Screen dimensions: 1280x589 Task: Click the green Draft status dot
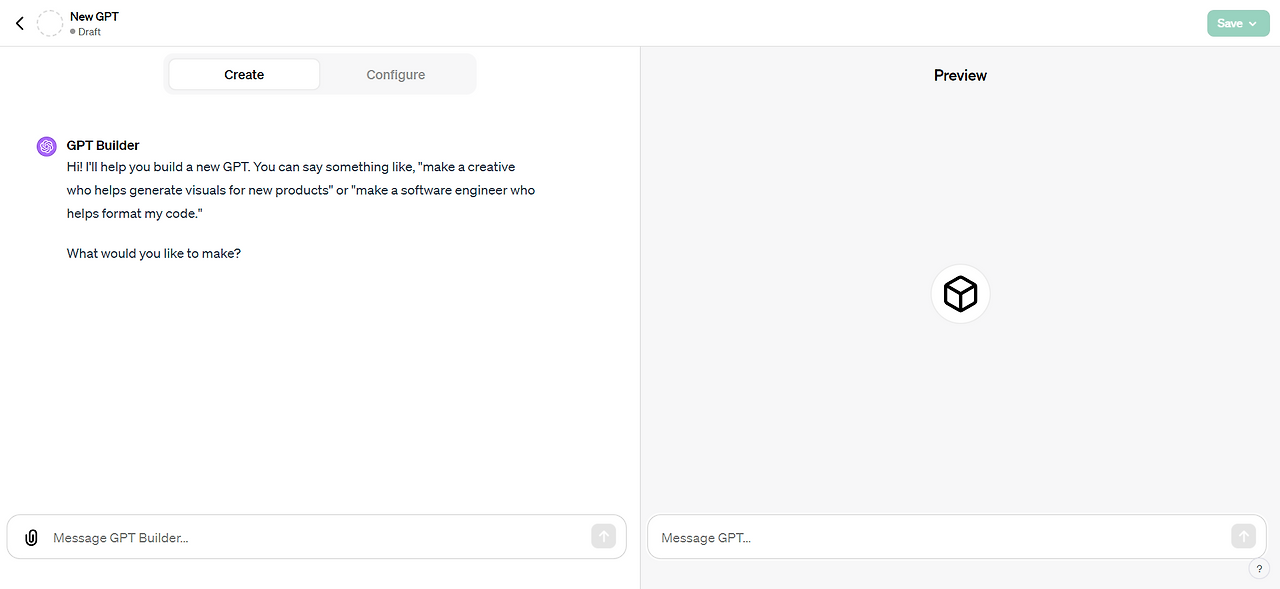[72, 31]
